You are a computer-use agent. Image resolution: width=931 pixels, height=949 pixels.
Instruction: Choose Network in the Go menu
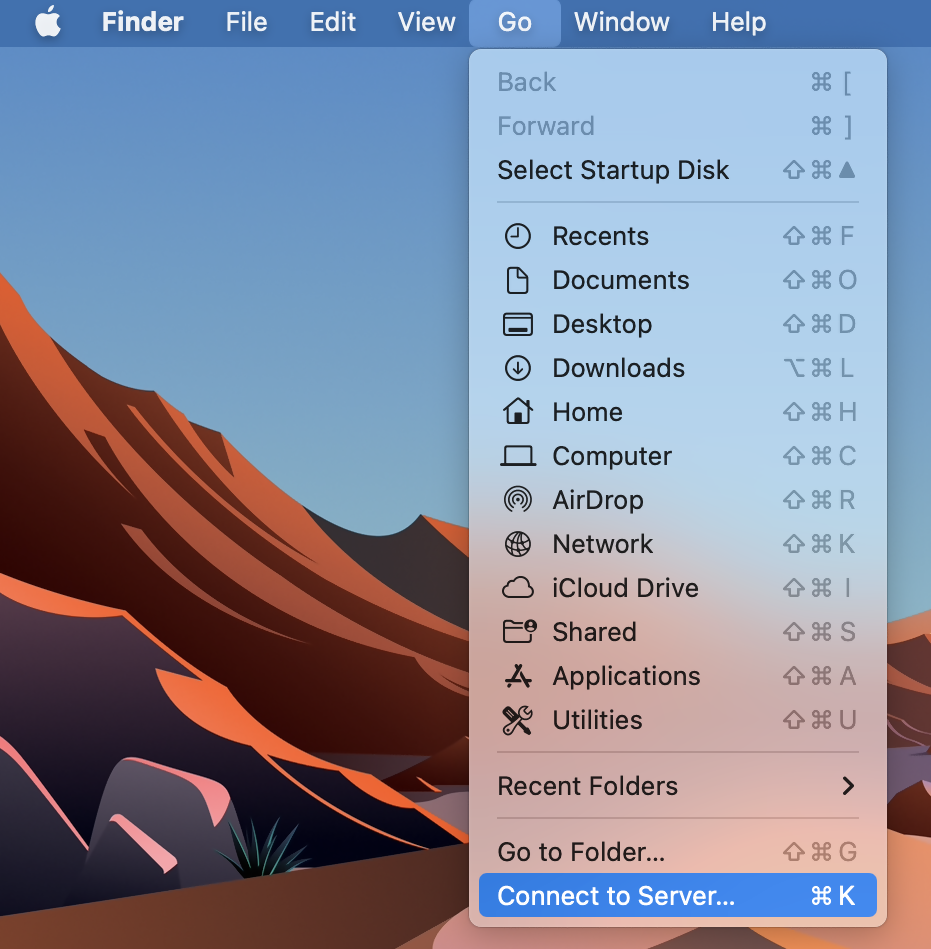[677, 544]
